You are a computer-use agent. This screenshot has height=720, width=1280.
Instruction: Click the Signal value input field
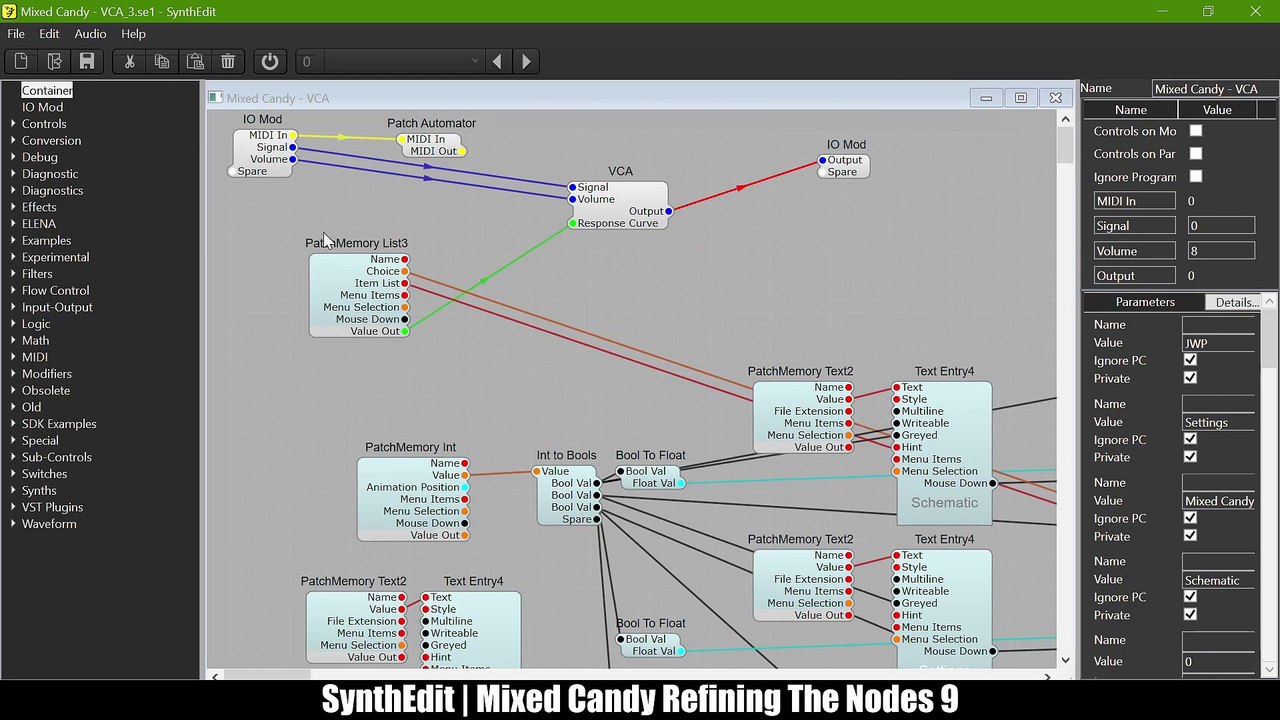click(x=1220, y=226)
